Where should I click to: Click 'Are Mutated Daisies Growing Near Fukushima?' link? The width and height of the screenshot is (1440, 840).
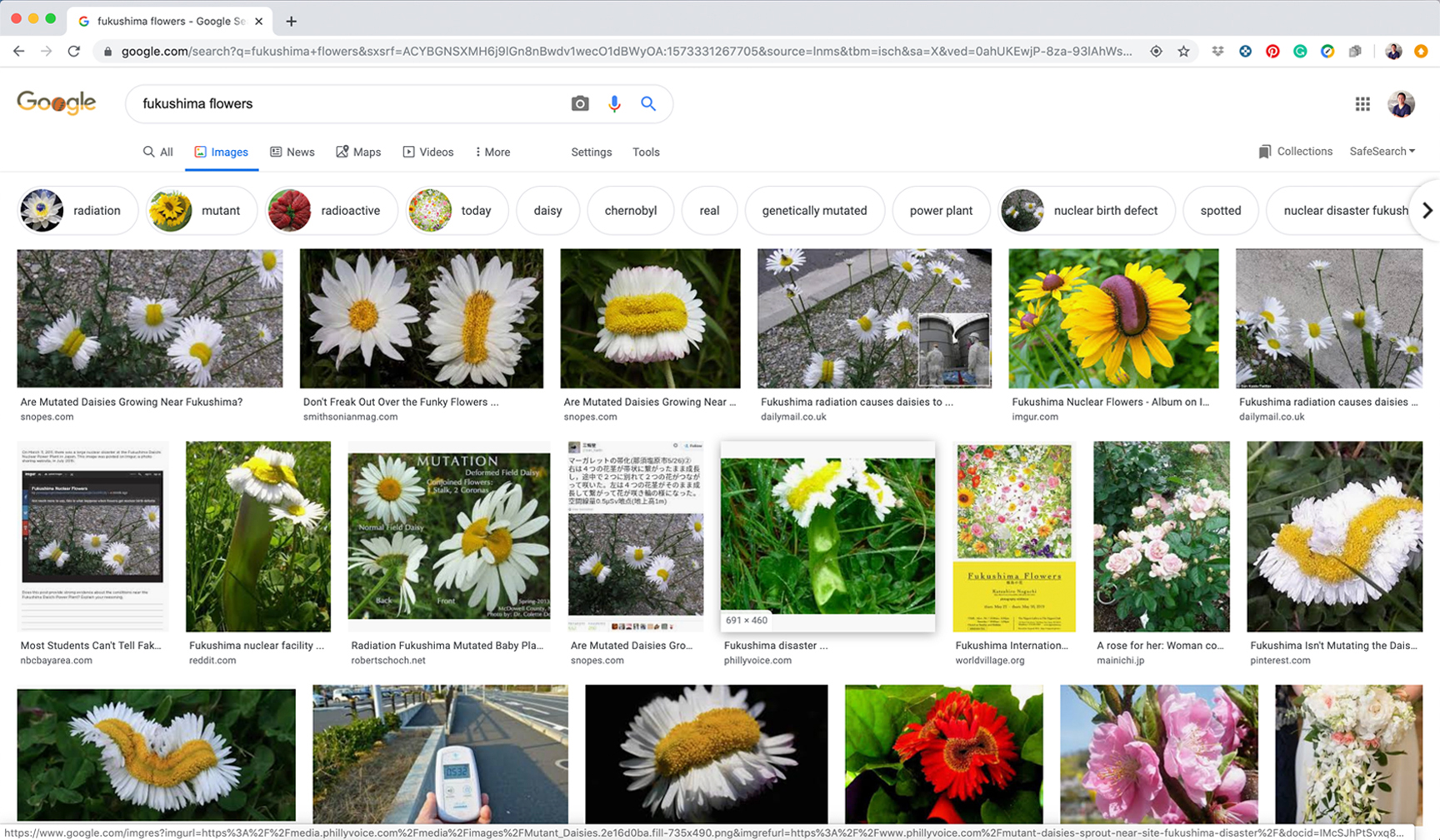coord(132,402)
